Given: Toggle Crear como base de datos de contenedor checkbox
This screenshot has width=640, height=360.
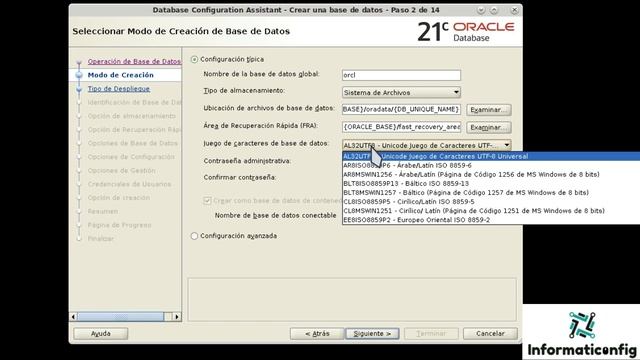Looking at the screenshot, I should tap(207, 200).
